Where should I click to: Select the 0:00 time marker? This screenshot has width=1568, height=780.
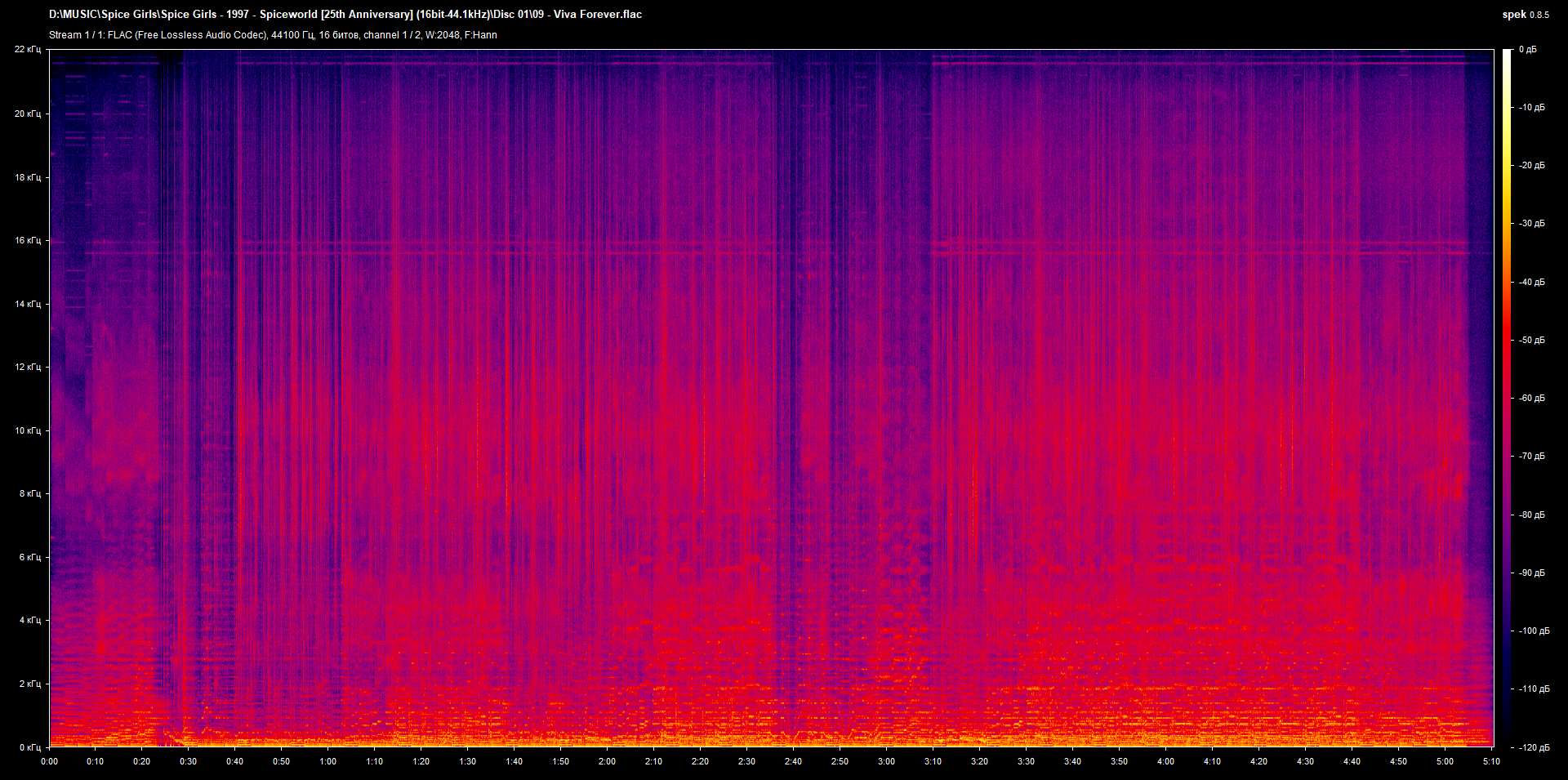(x=50, y=760)
